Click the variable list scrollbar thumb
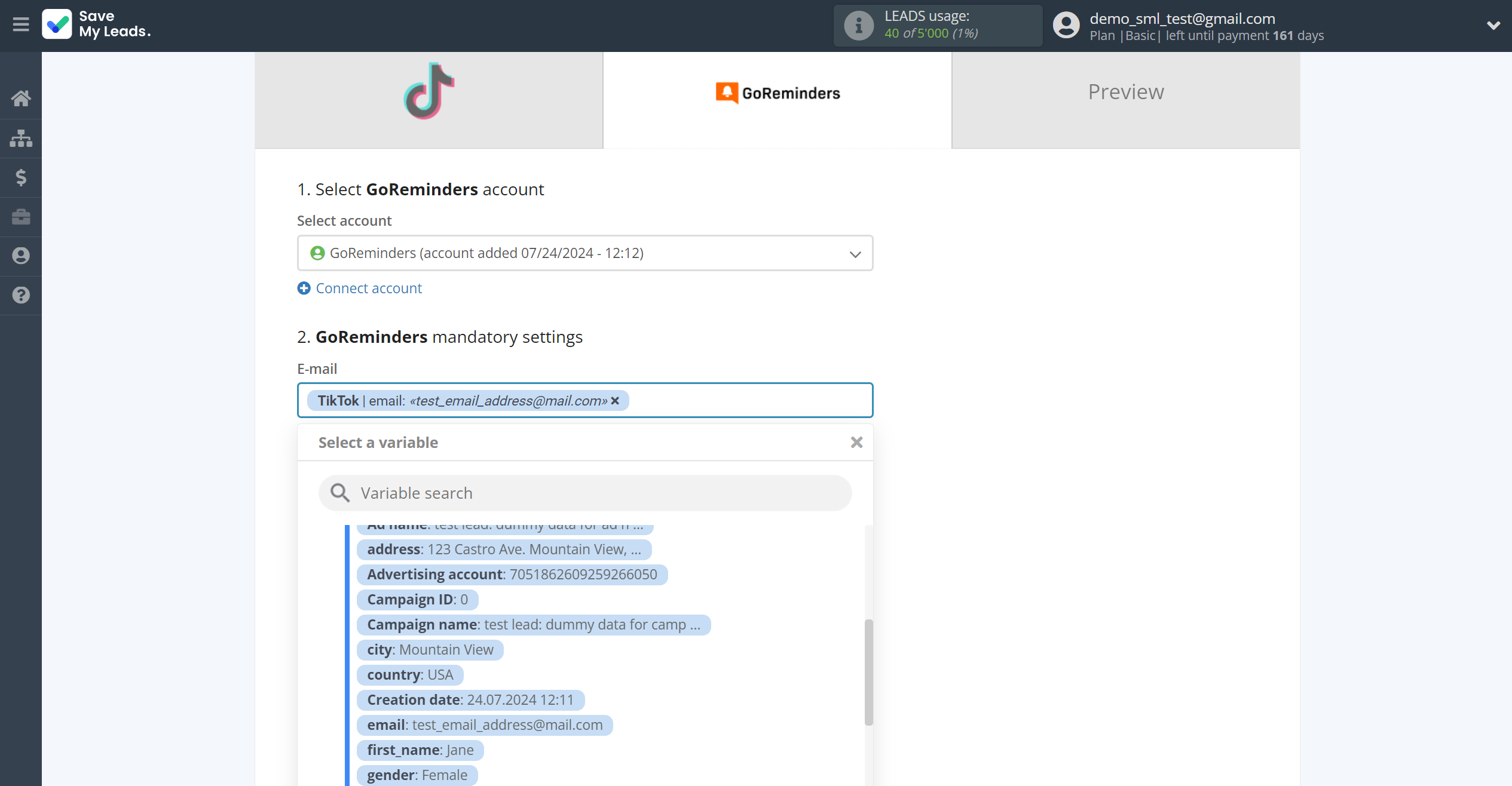This screenshot has height=786, width=1512. [x=869, y=673]
